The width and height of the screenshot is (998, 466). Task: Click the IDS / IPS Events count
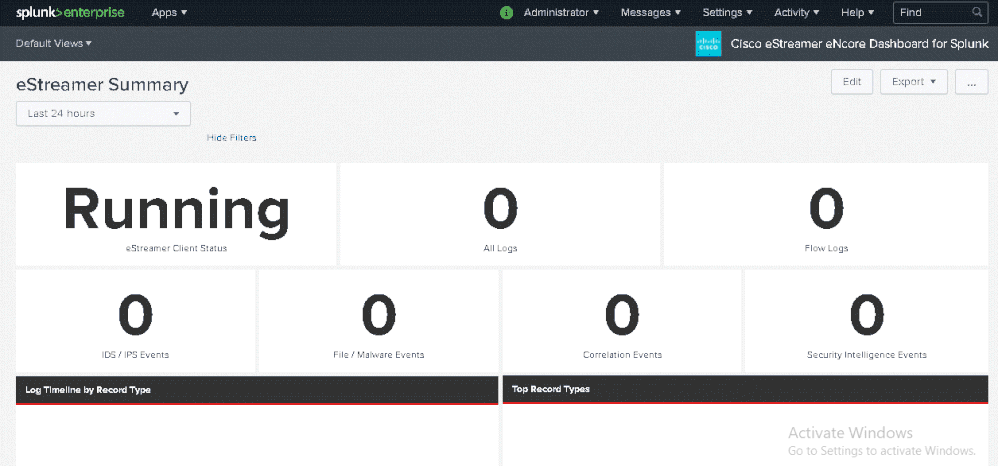(x=136, y=316)
